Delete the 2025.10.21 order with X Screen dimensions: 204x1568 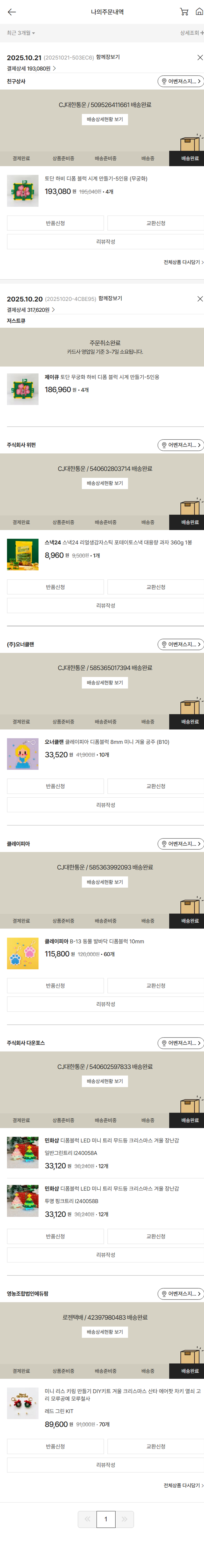pyautogui.click(x=200, y=57)
